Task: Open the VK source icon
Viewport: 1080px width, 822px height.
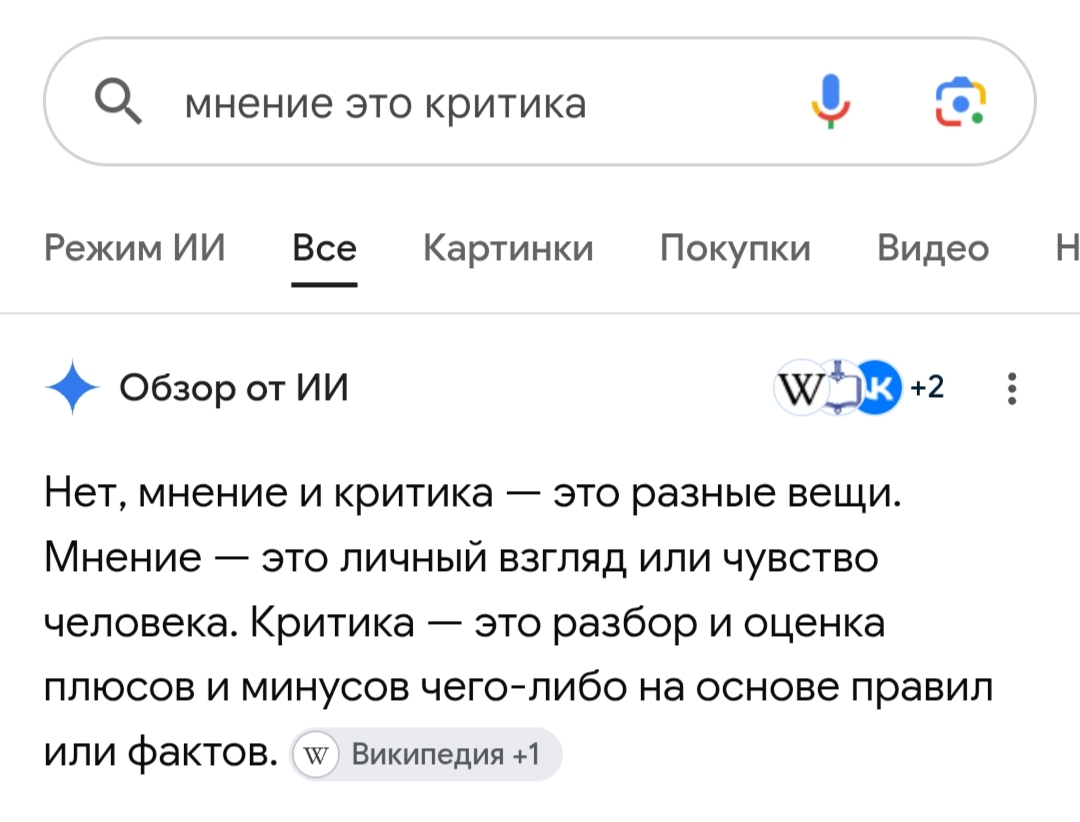Action: click(x=877, y=387)
